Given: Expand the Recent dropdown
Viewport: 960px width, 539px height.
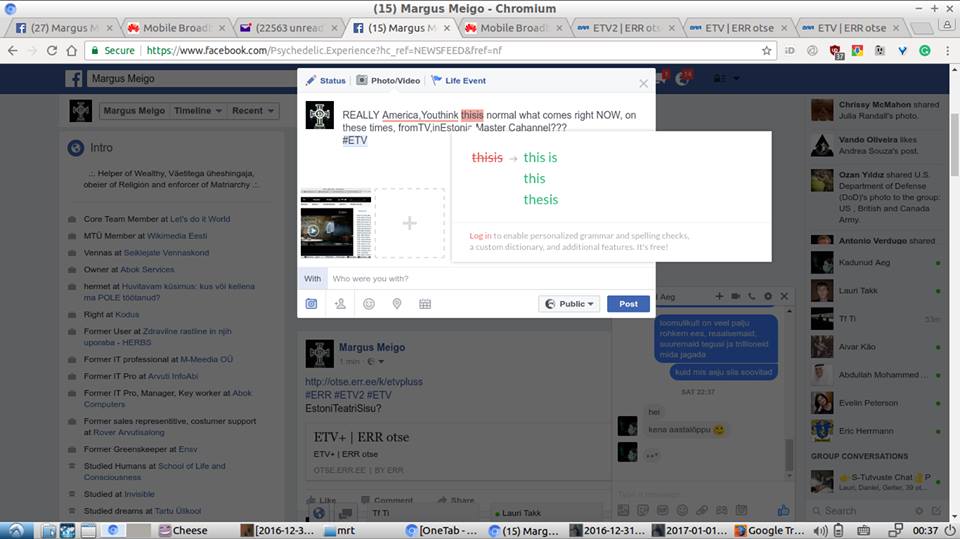Looking at the screenshot, I should coord(253,111).
